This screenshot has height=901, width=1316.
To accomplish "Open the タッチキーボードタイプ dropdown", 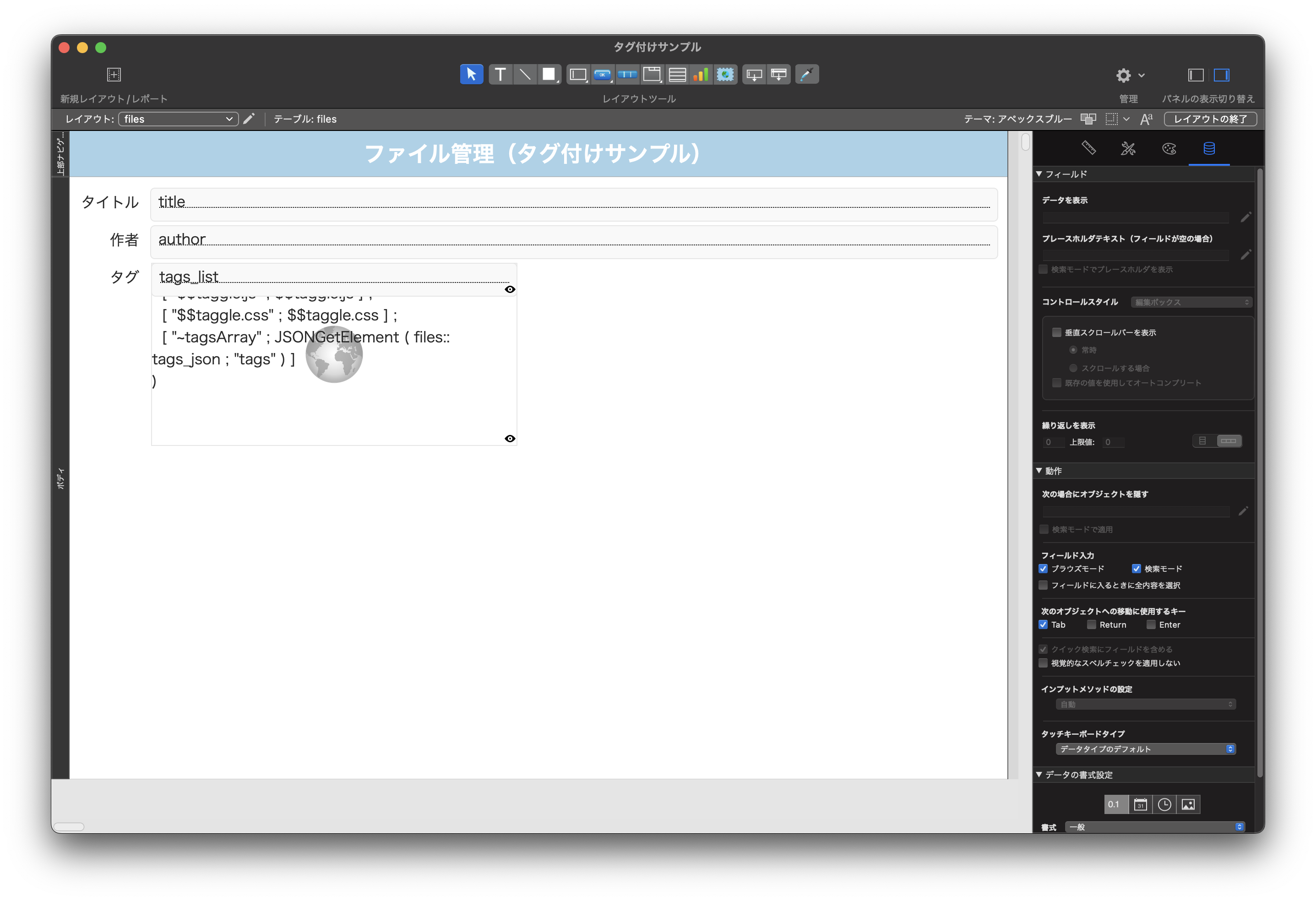I will tap(1145, 749).
